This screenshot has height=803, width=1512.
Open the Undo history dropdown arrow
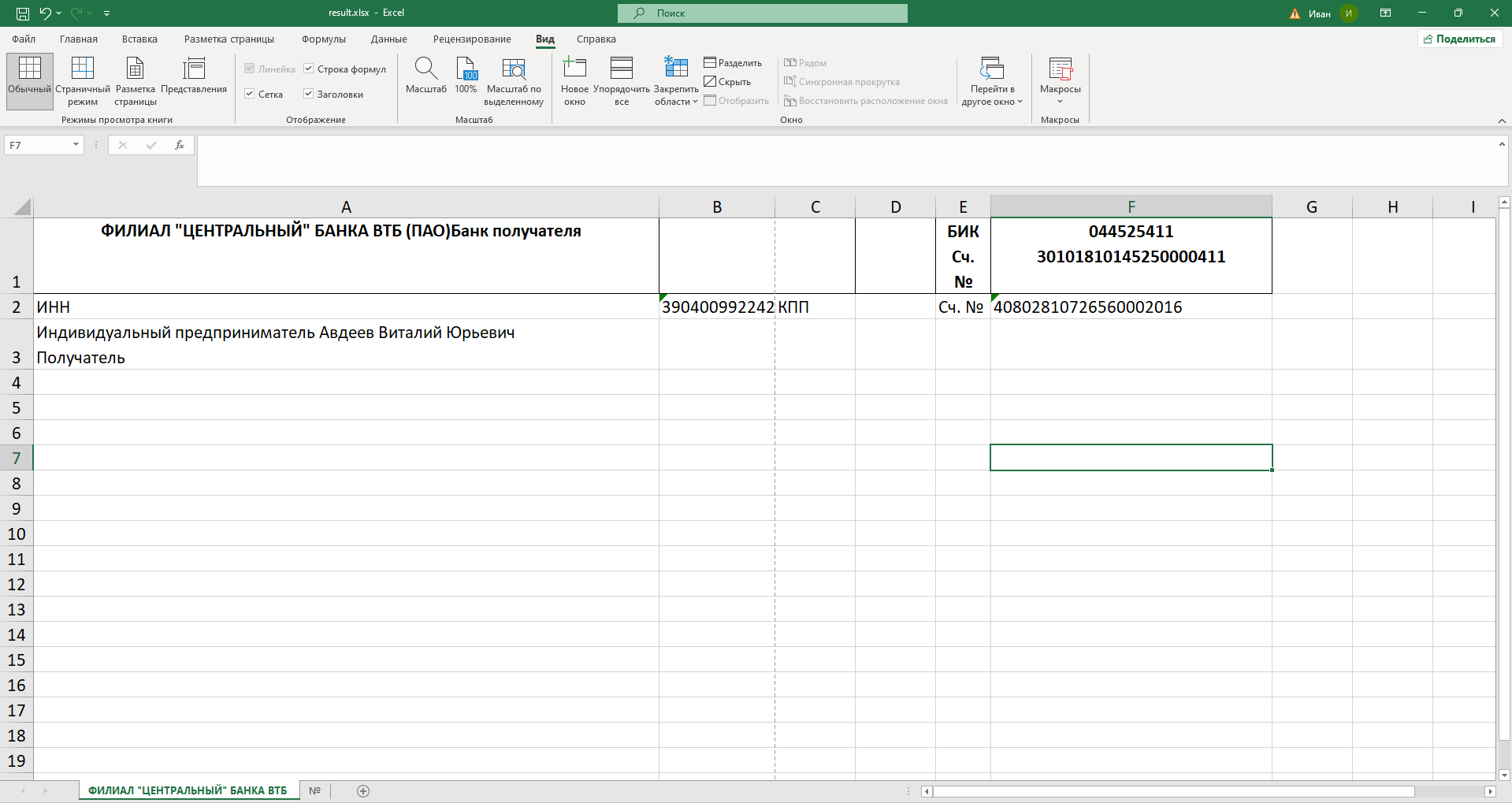pos(59,13)
